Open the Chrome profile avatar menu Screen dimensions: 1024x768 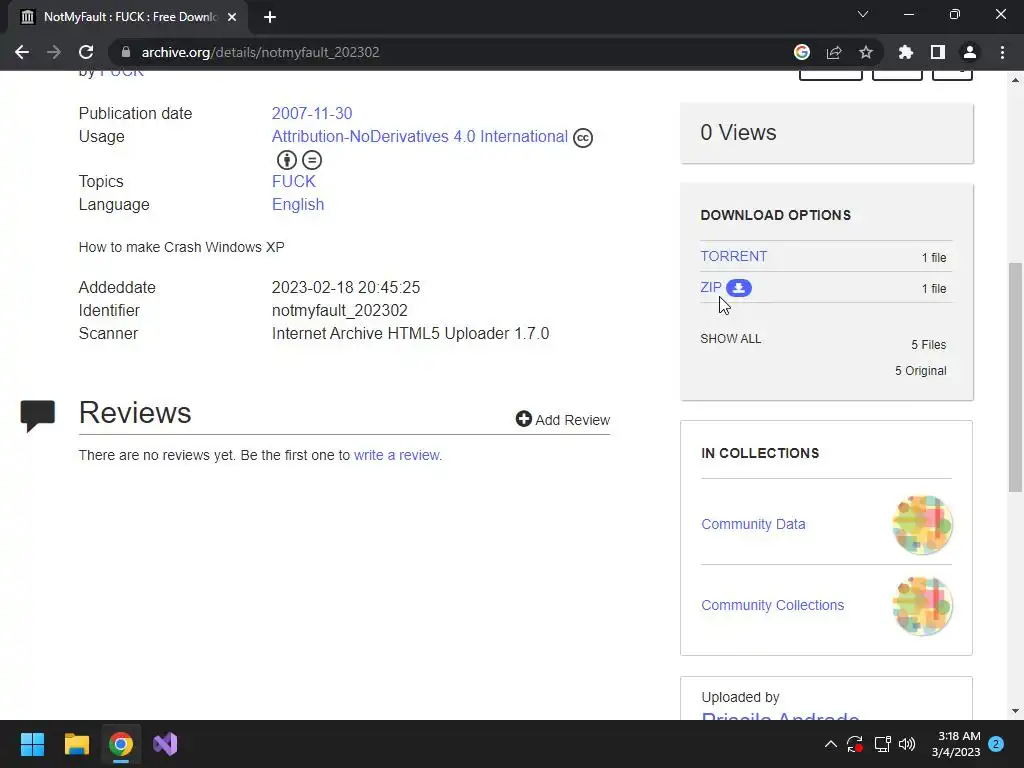[970, 52]
